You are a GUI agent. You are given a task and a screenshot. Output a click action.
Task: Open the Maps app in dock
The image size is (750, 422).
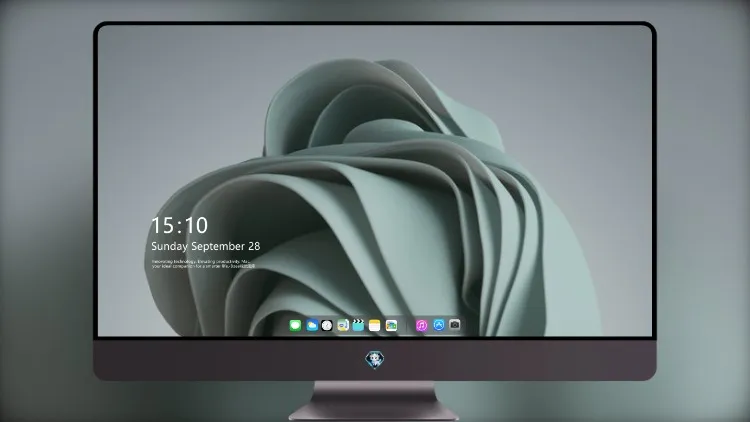click(x=342, y=325)
